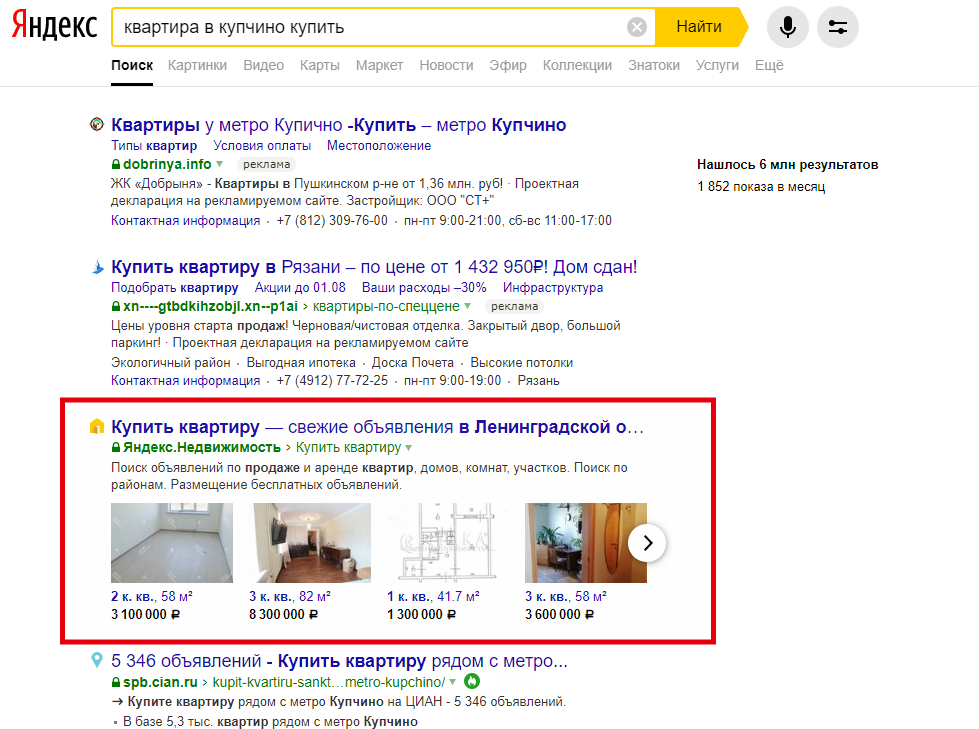Viewport: 979px width, 729px height.
Task: Switch to the Знатоки tab
Action: pyautogui.click(x=654, y=65)
